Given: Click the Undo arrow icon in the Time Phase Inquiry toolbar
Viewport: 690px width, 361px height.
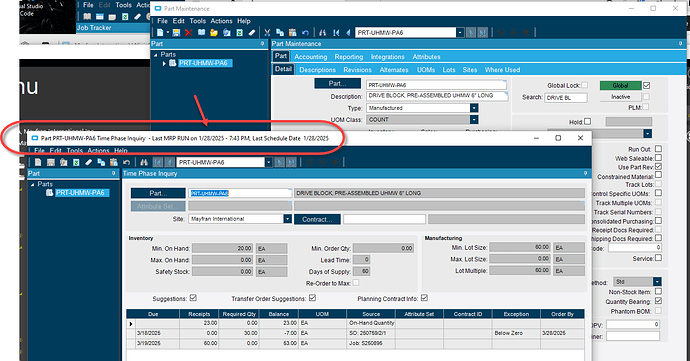Looking at the screenshot, I should pyautogui.click(x=127, y=162).
